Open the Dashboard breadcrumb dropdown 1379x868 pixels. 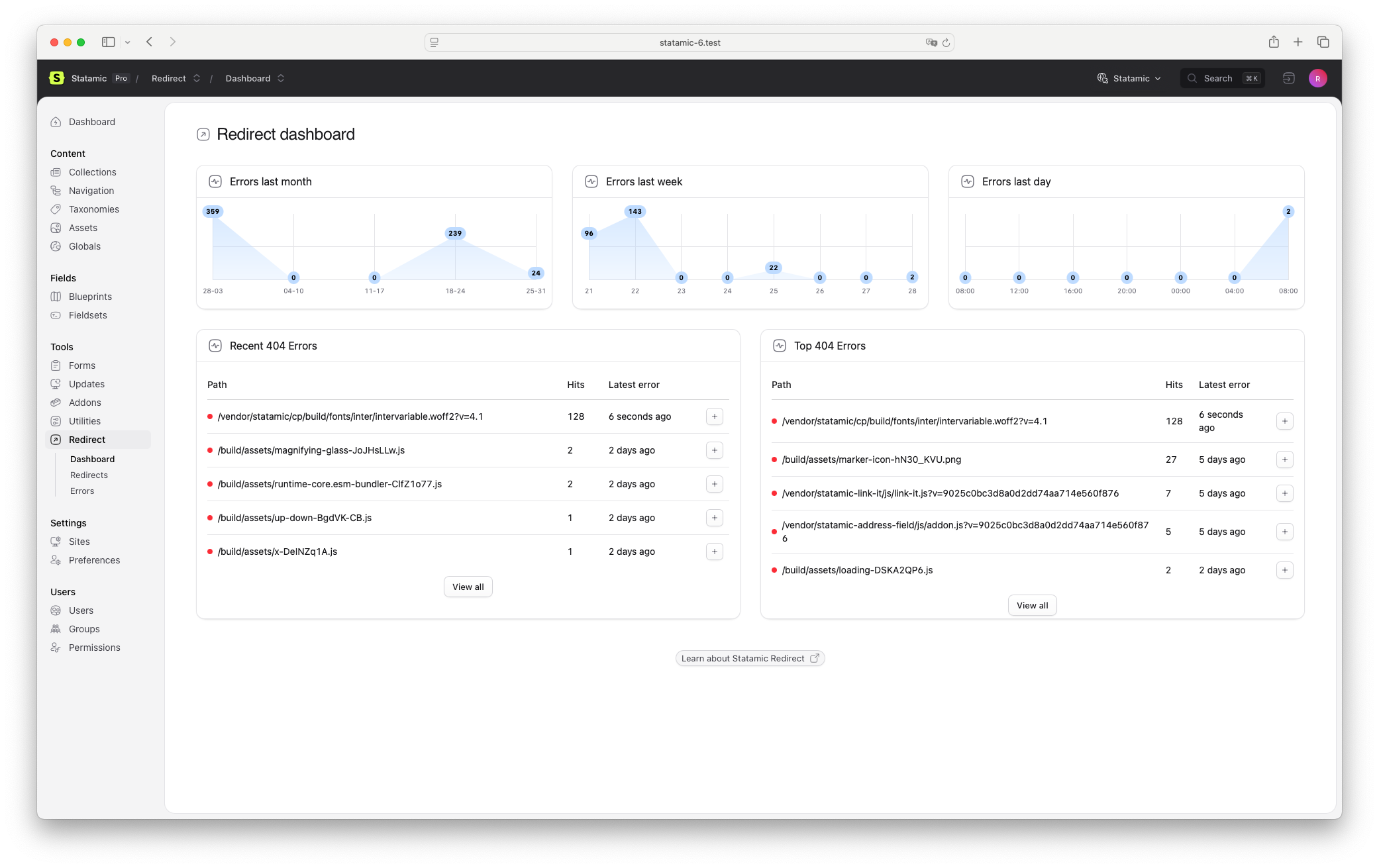coord(281,78)
